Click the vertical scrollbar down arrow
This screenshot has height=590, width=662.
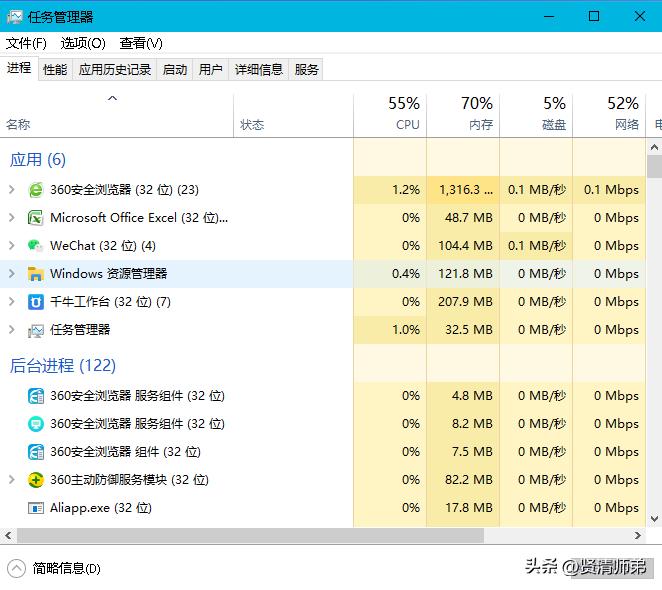pyautogui.click(x=654, y=518)
